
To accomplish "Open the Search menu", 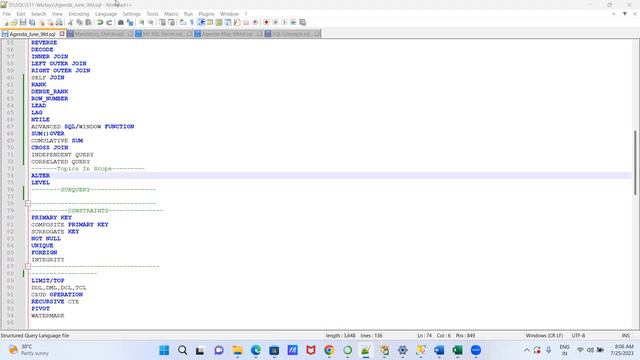I will (38, 14).
